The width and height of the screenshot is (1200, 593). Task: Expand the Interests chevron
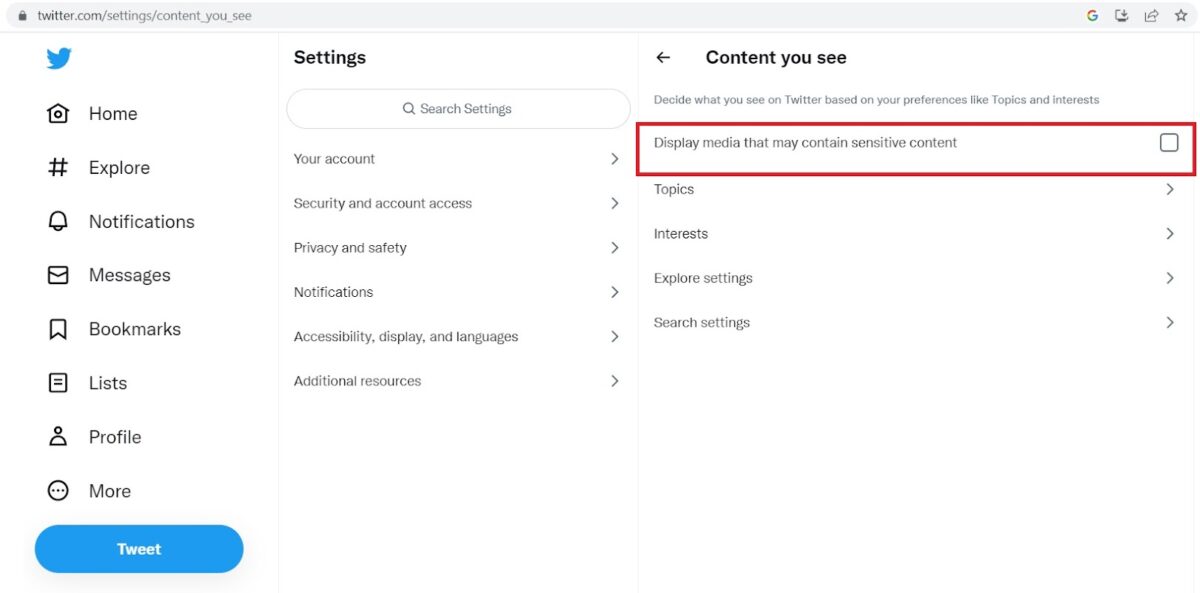click(1170, 234)
